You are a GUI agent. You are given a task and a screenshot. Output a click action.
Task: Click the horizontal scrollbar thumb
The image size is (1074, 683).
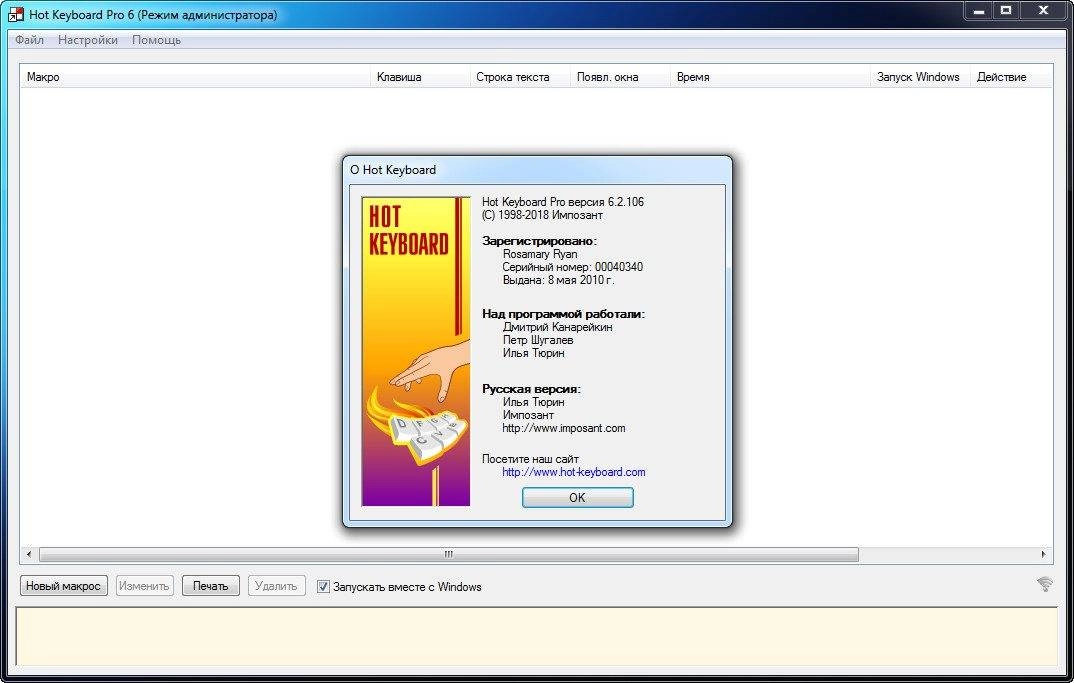[x=449, y=554]
